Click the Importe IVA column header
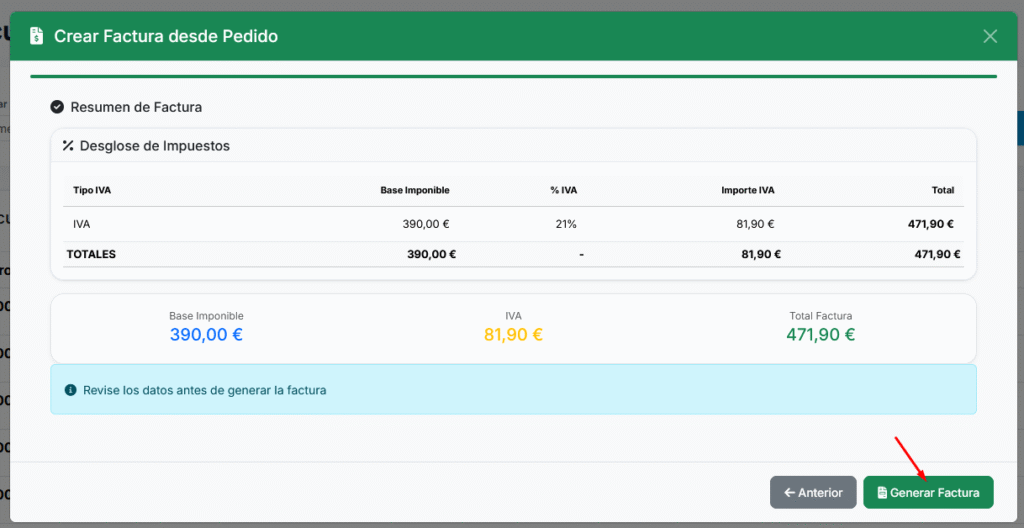This screenshot has height=528, width=1024. pyautogui.click(x=747, y=190)
